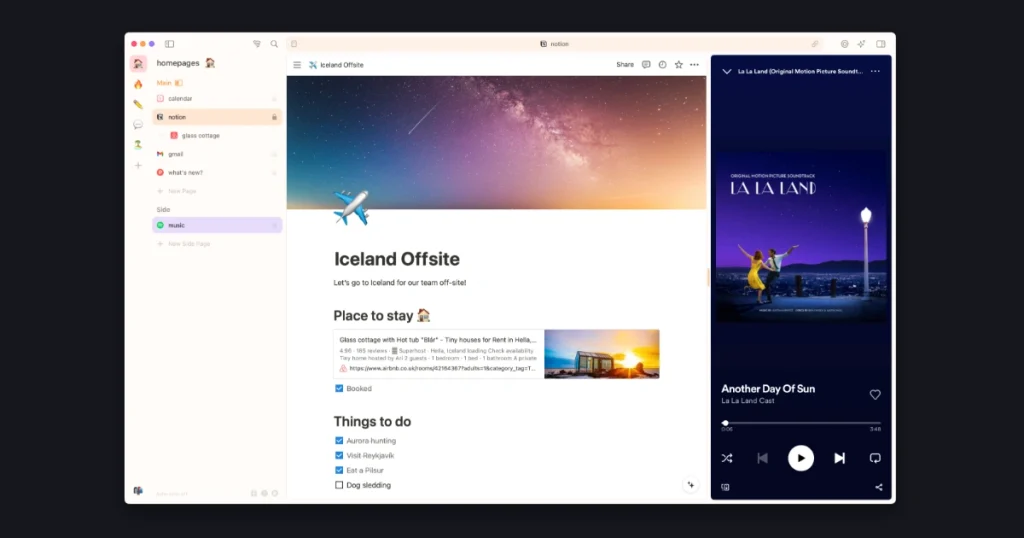The width and height of the screenshot is (1024, 538).
Task: Open the what's new? page
Action: 217,173
